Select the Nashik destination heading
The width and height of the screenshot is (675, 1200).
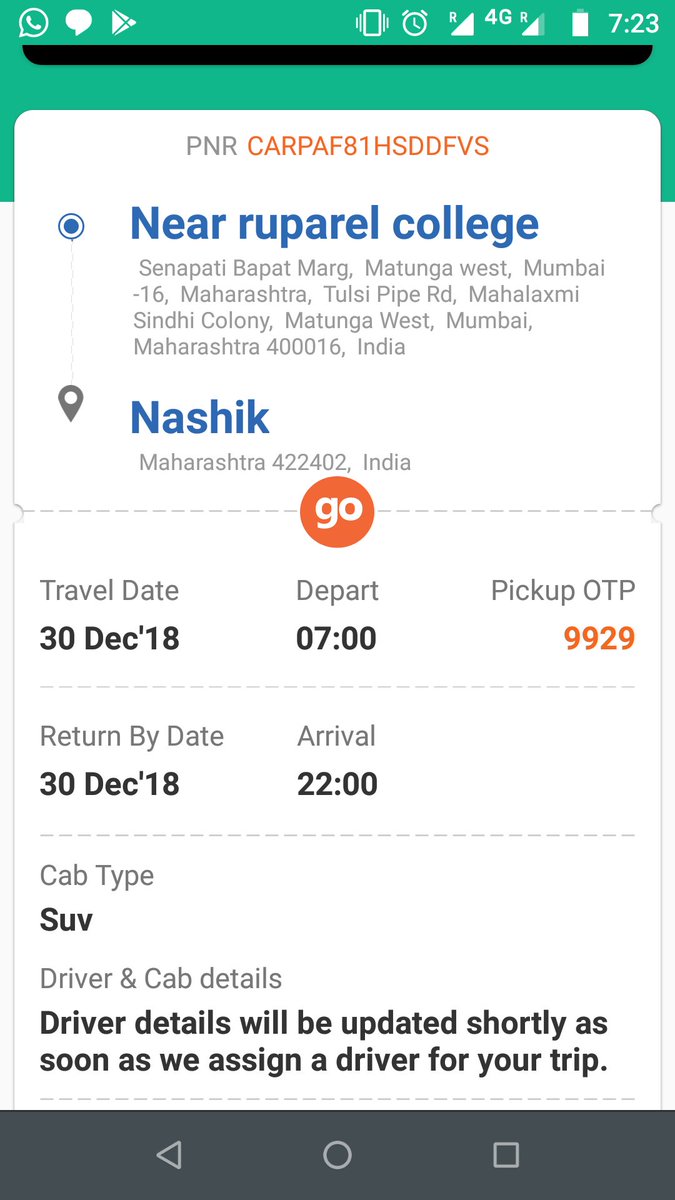[x=200, y=416]
